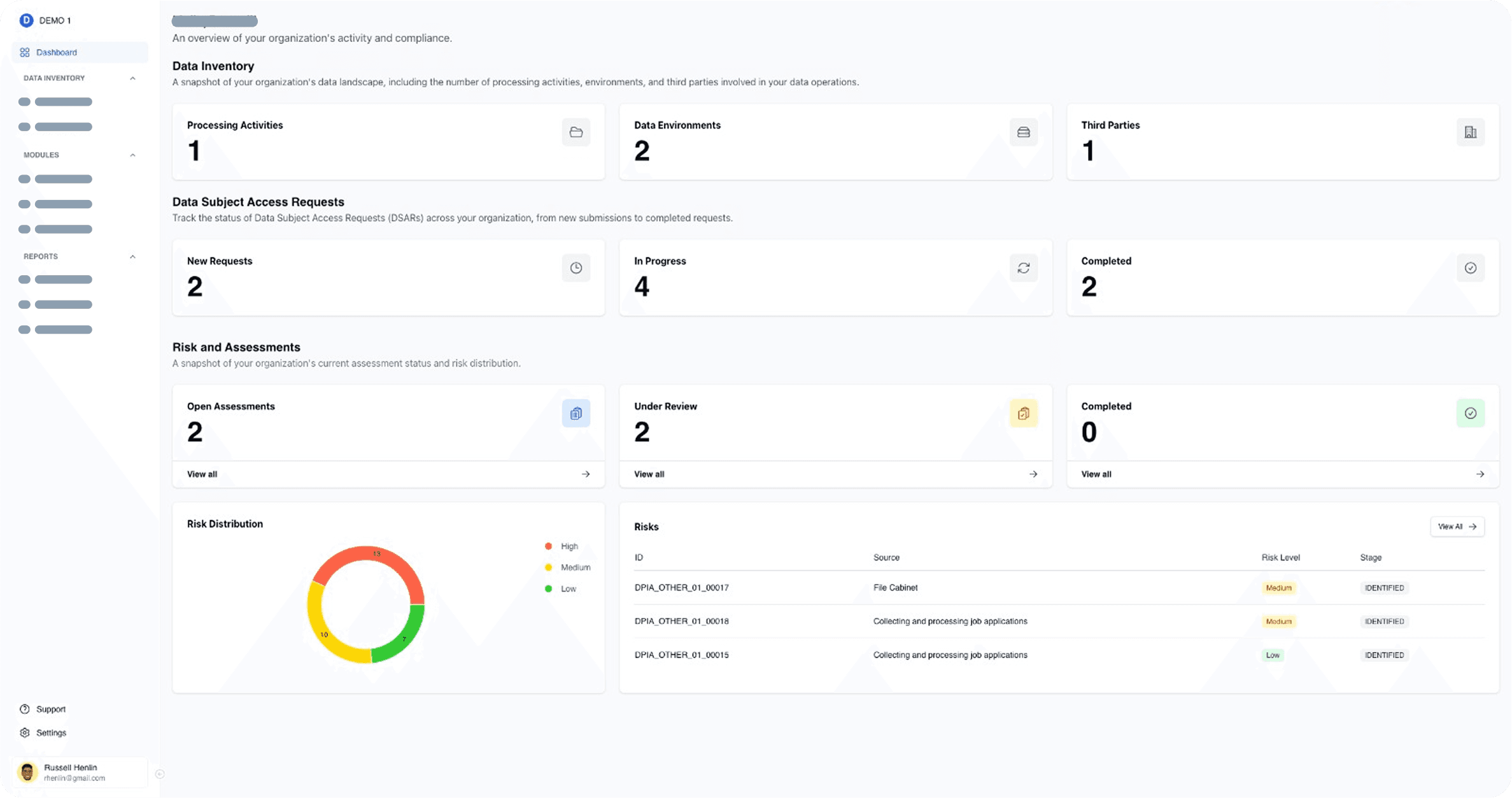
Task: Click the Processing Activities folder icon
Action: pos(576,132)
